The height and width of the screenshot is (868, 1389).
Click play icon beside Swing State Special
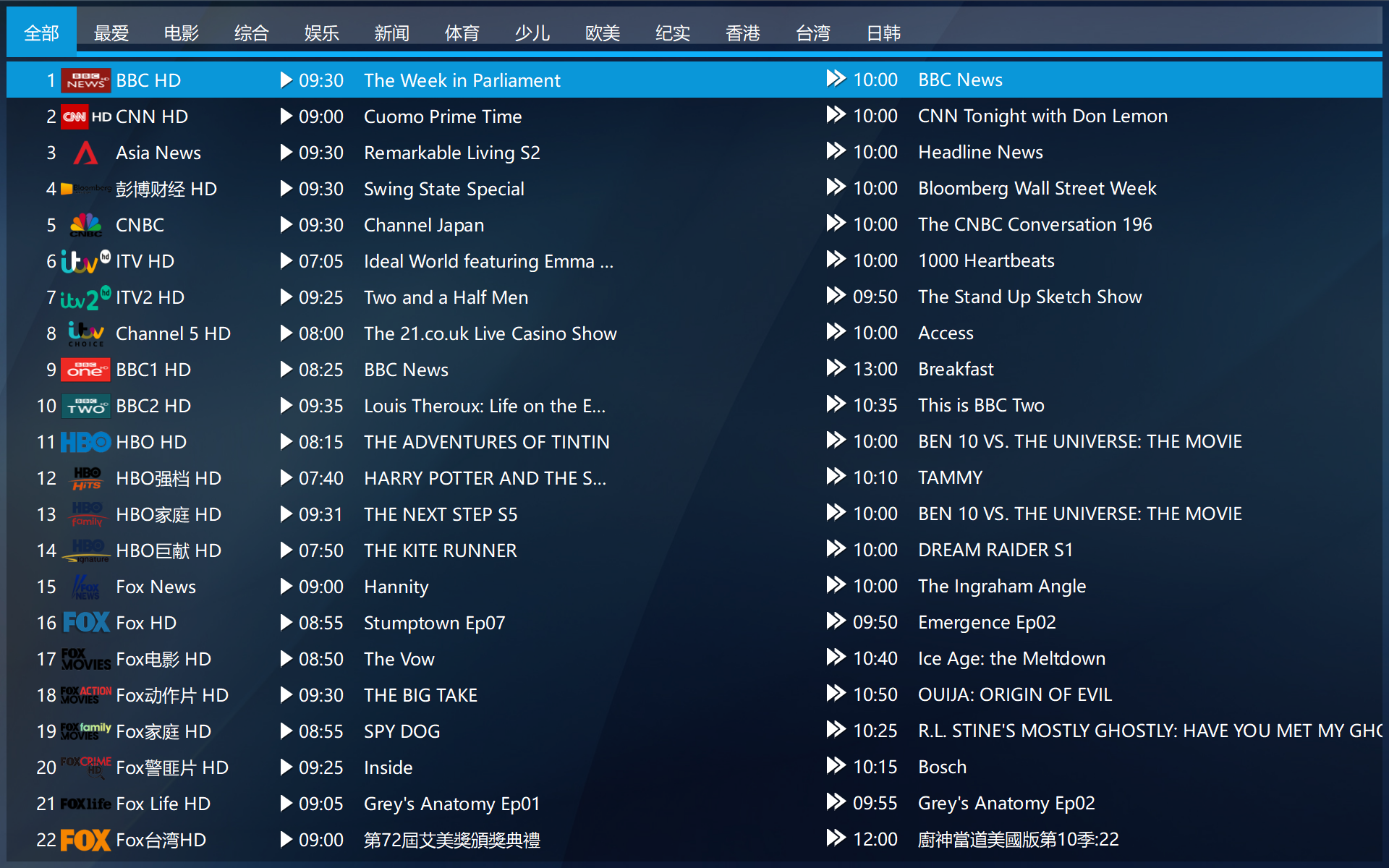click(286, 189)
